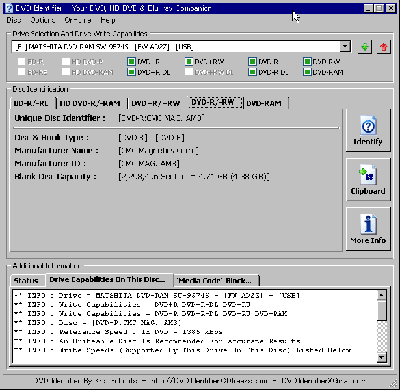Screen dimensions: 400x390
Task: Toggle the DVD-R DL capability checkbox
Action: coord(252,72)
